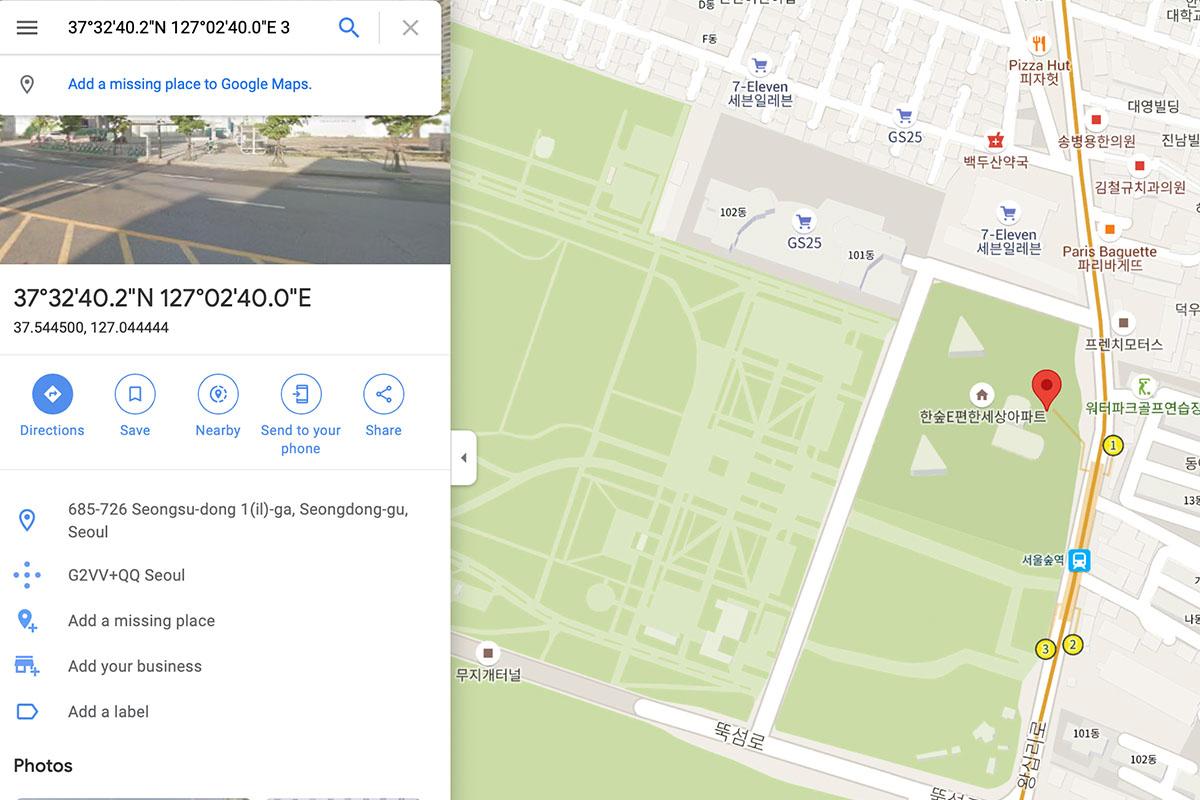1200x800 pixels.
Task: Select Add a label
Action: click(x=225, y=712)
